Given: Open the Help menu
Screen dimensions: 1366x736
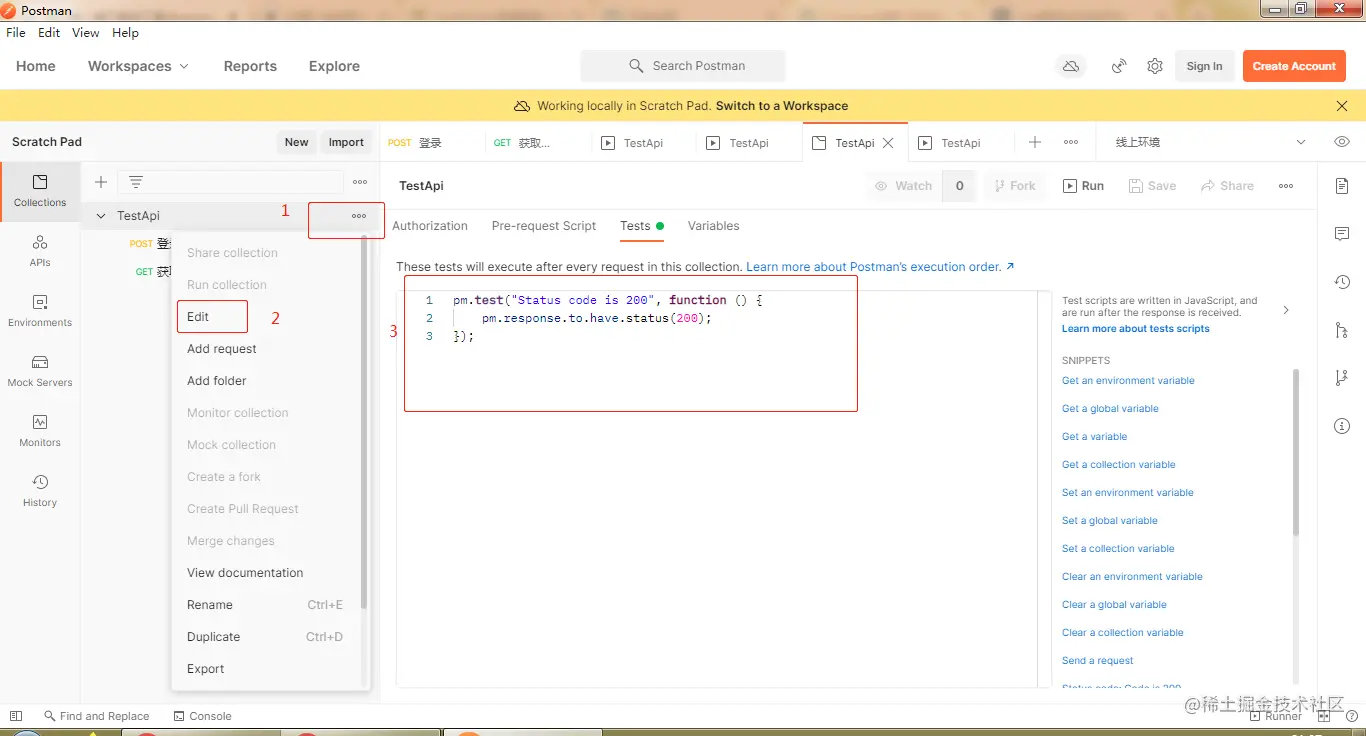Looking at the screenshot, I should pos(125,33).
